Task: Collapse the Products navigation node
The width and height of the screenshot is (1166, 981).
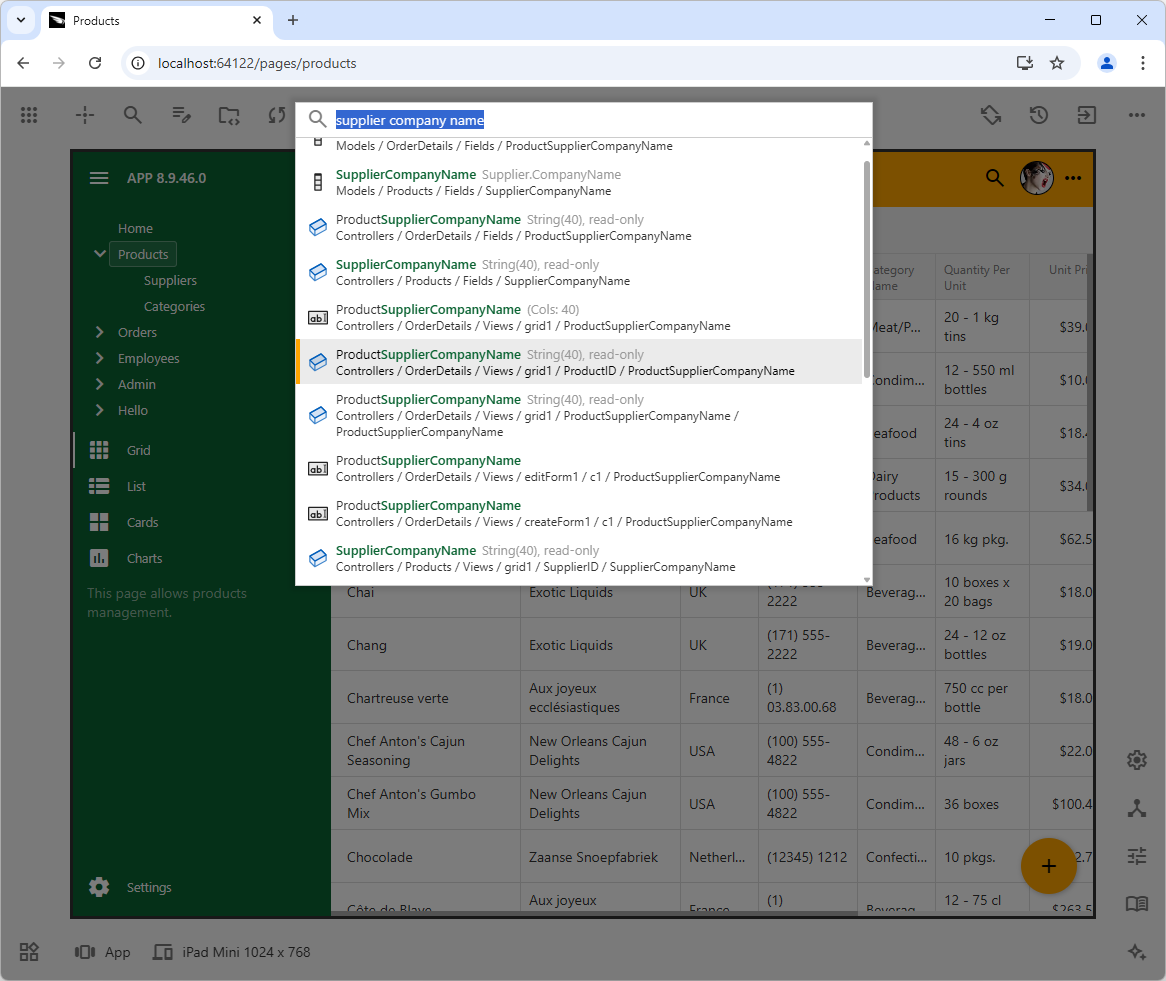Action: (99, 254)
